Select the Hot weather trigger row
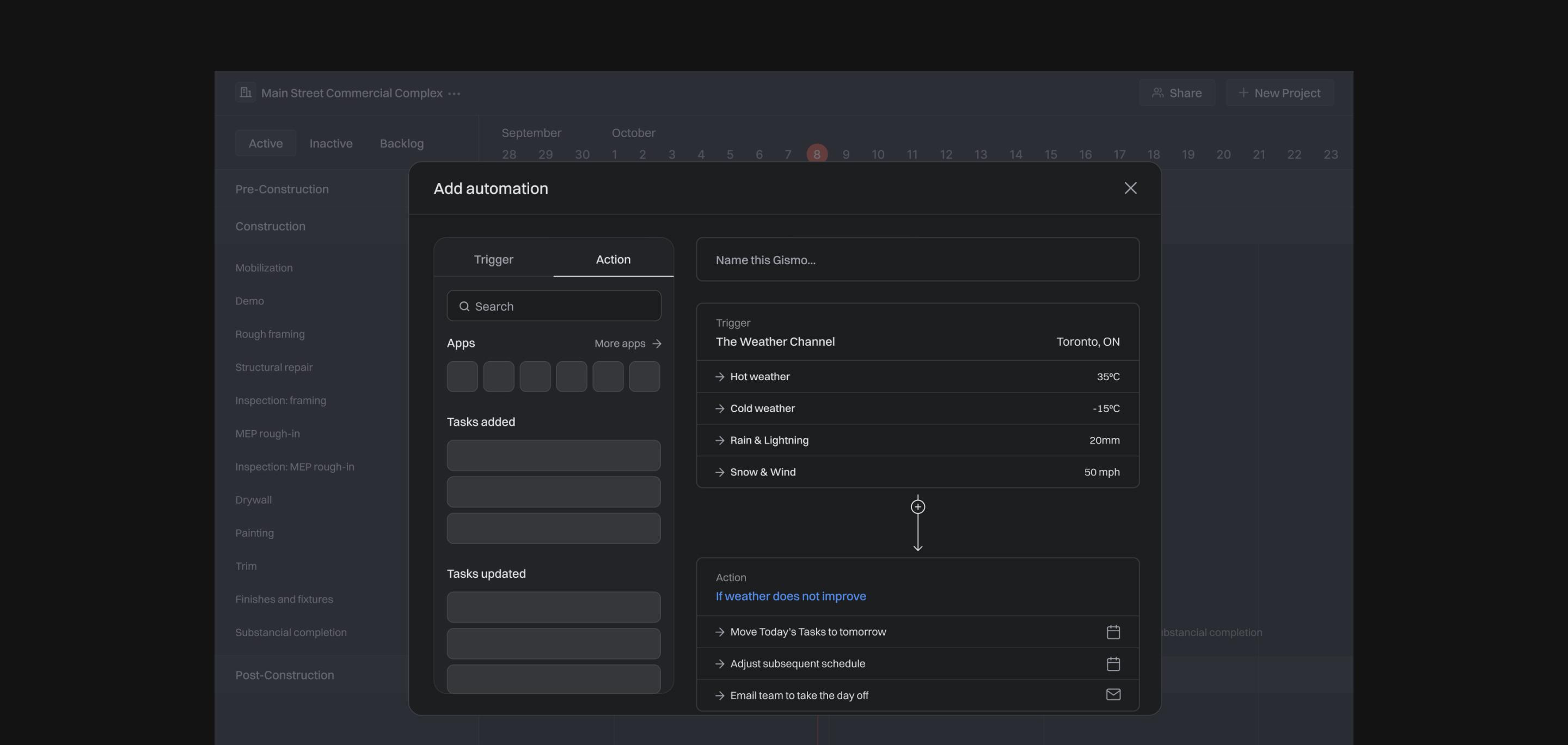This screenshot has height=745, width=1568. point(917,377)
